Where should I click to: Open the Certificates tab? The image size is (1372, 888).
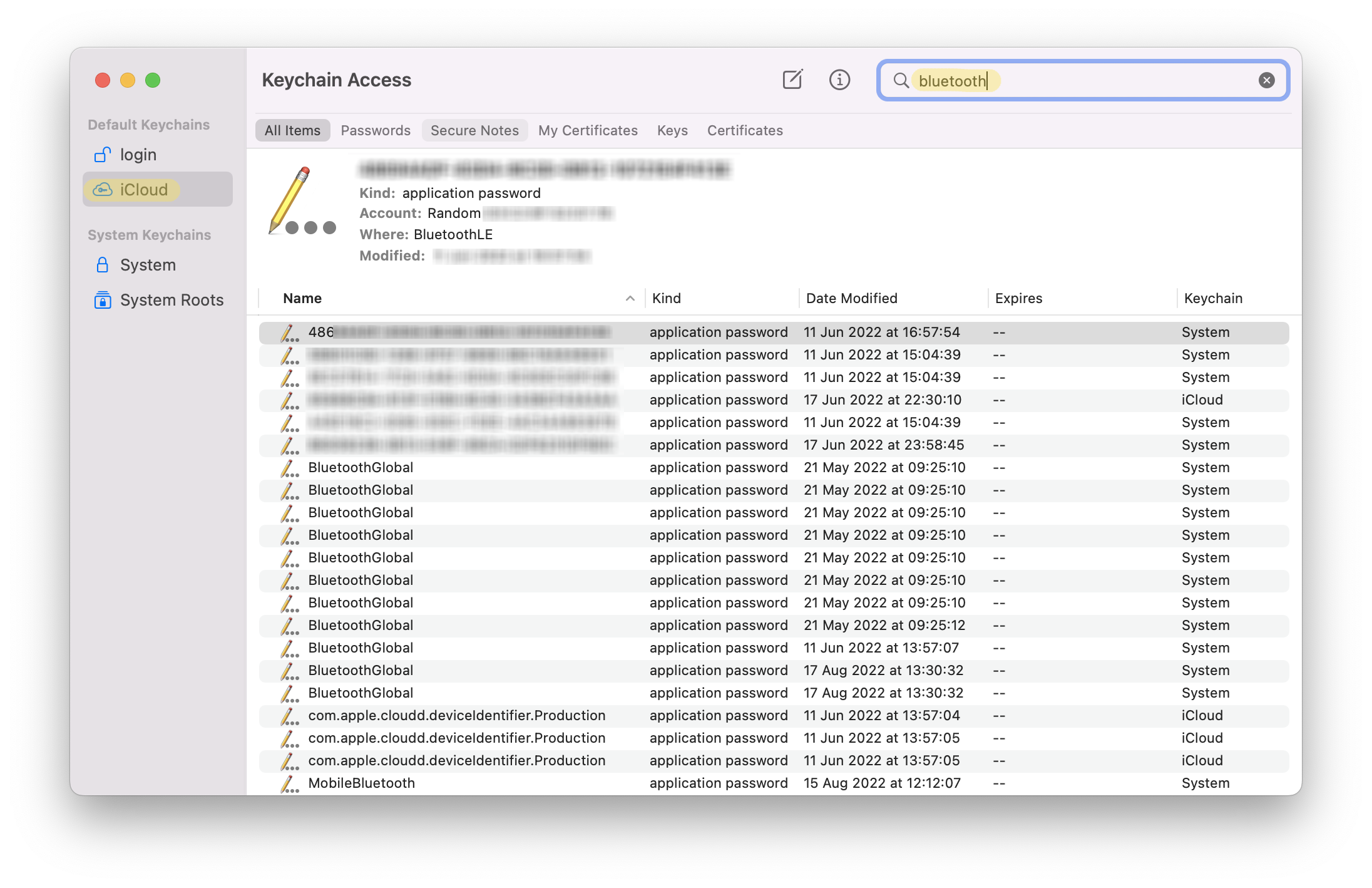(x=745, y=130)
